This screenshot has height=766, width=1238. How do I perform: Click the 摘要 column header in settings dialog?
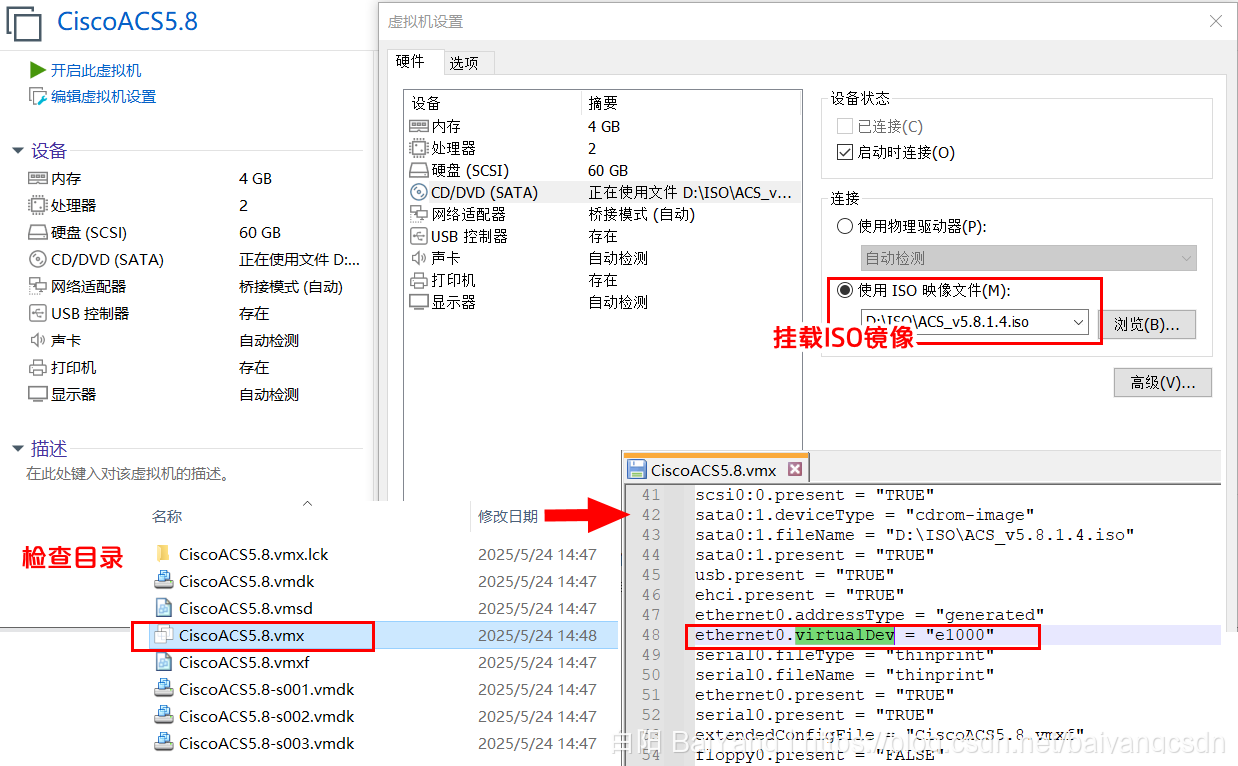click(x=603, y=103)
